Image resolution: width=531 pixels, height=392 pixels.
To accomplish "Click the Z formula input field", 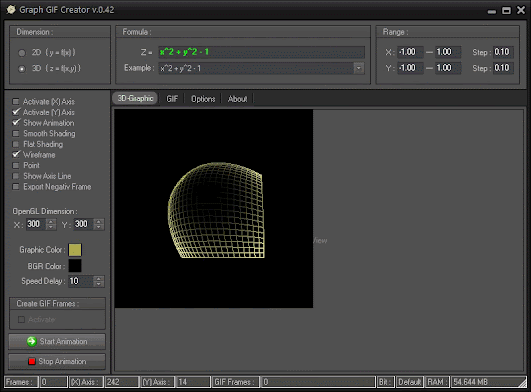I will coord(261,52).
